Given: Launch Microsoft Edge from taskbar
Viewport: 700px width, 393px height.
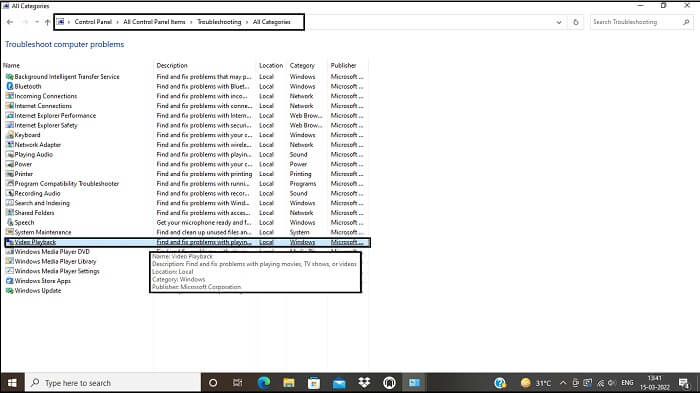Looking at the screenshot, I should (x=264, y=383).
